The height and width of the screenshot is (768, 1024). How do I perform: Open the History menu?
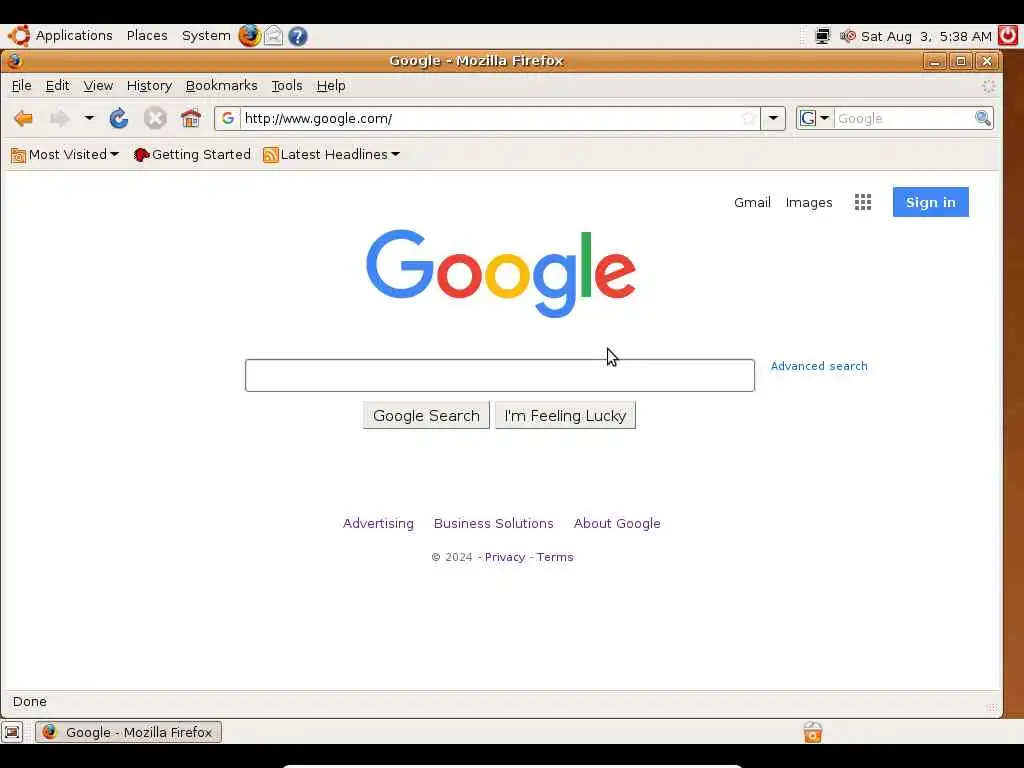[150, 86]
